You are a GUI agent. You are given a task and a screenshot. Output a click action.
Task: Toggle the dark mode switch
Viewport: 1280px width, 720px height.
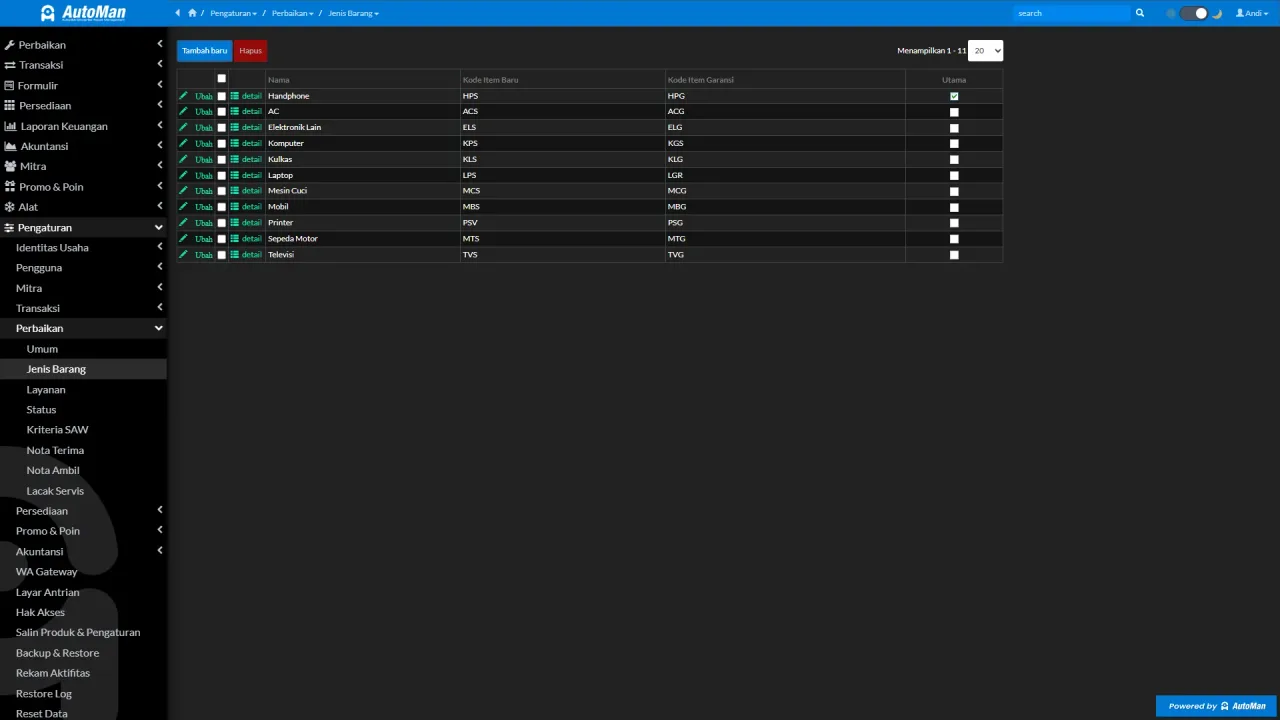[1194, 13]
